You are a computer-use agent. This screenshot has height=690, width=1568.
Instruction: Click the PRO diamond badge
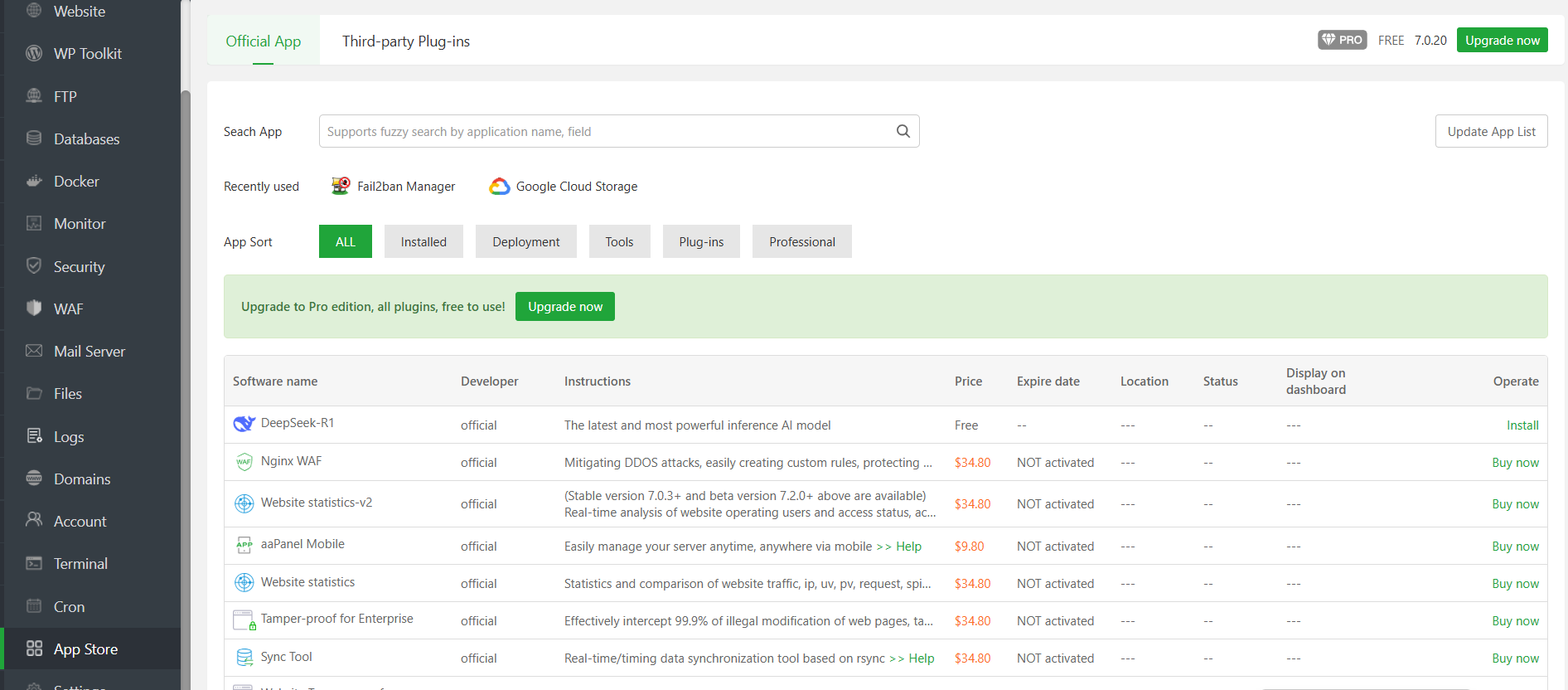1343,40
